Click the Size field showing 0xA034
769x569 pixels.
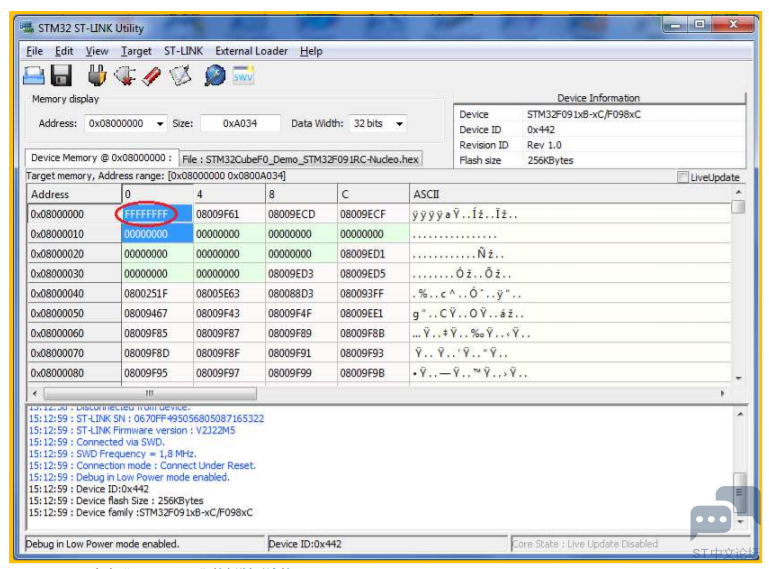(x=240, y=124)
